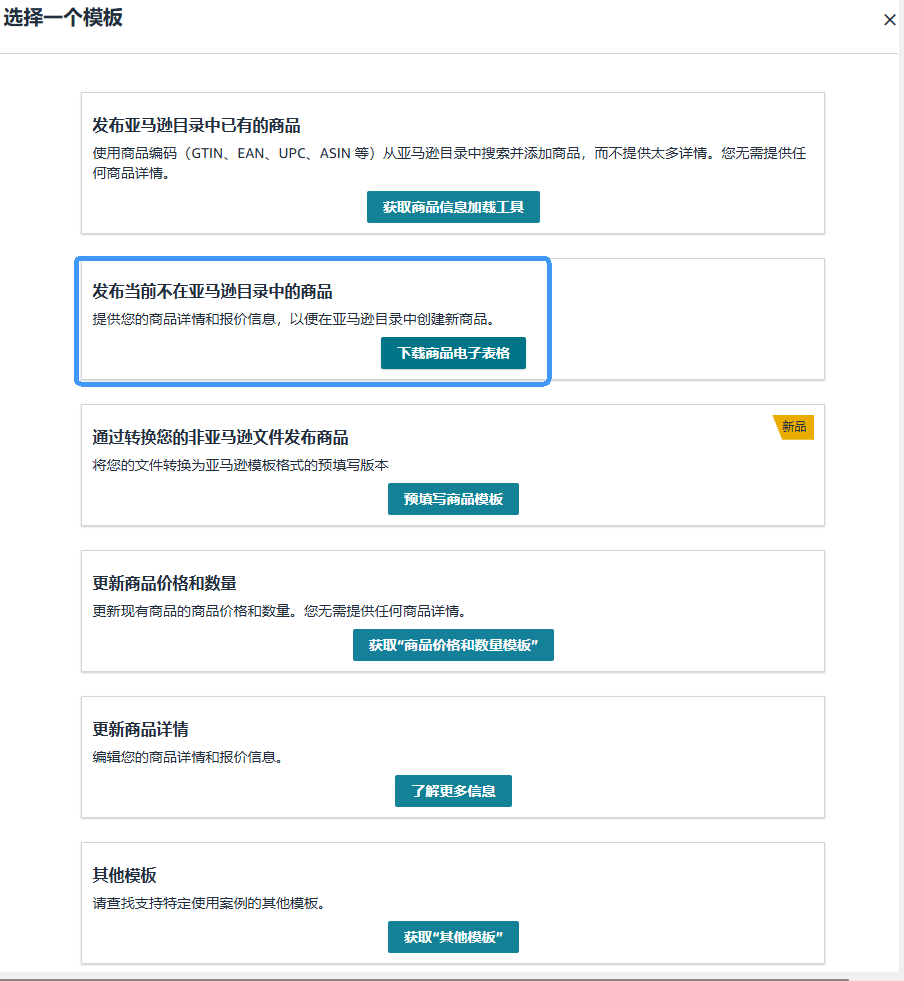Click the 了解更多信息 button

pos(453,791)
